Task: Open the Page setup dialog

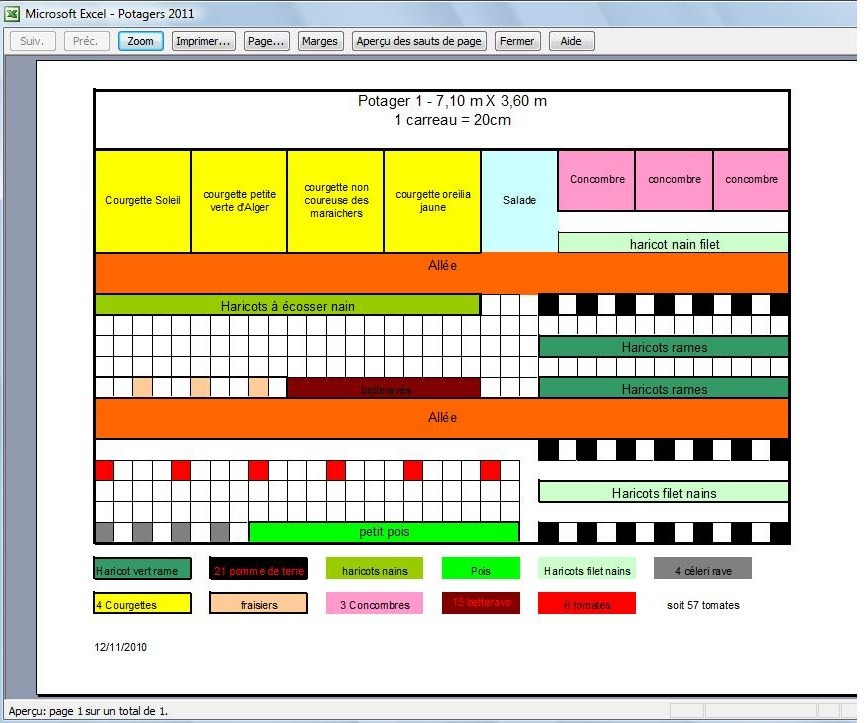Action: 266,41
